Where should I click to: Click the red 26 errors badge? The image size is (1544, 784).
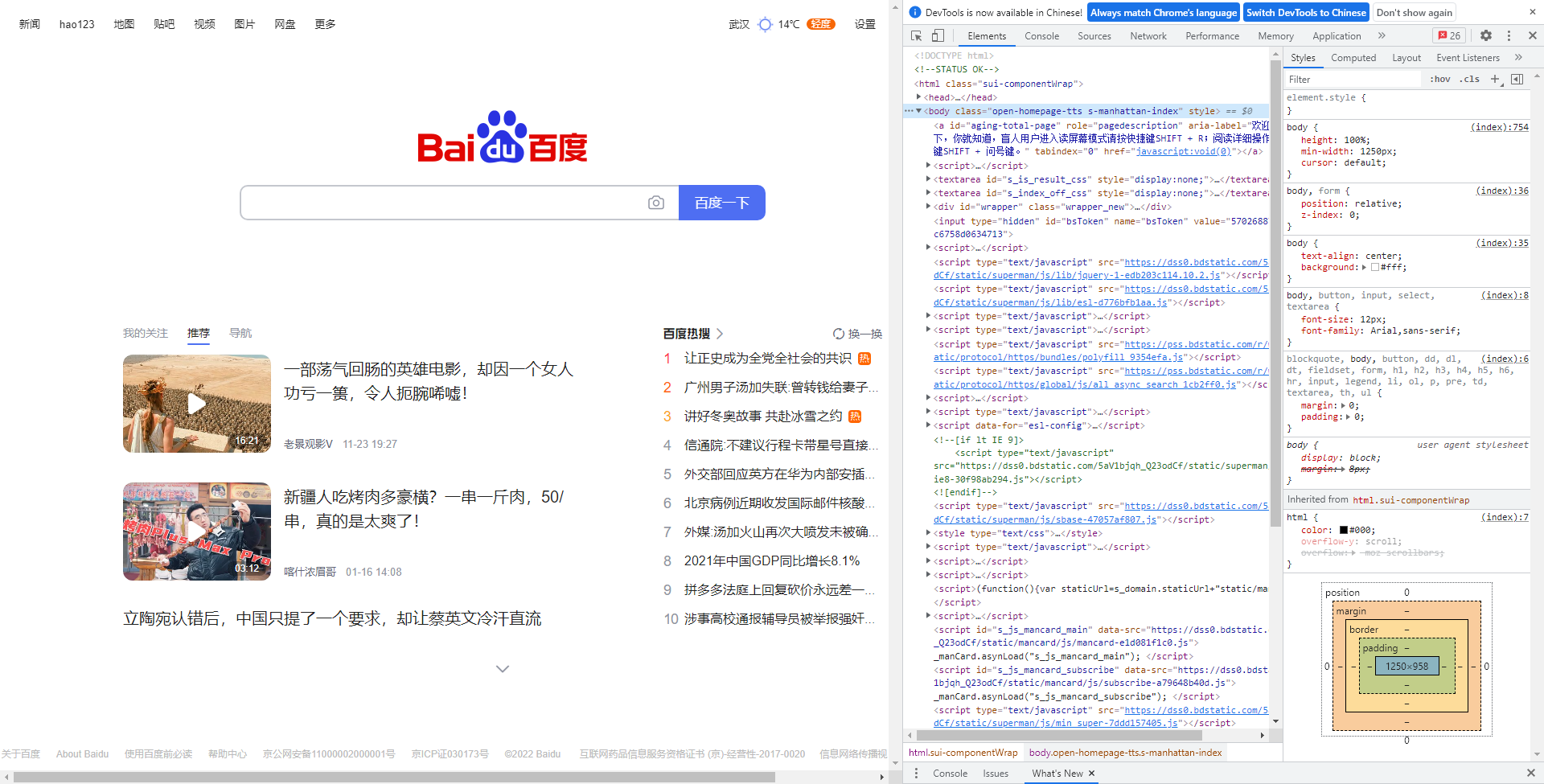tap(1450, 36)
